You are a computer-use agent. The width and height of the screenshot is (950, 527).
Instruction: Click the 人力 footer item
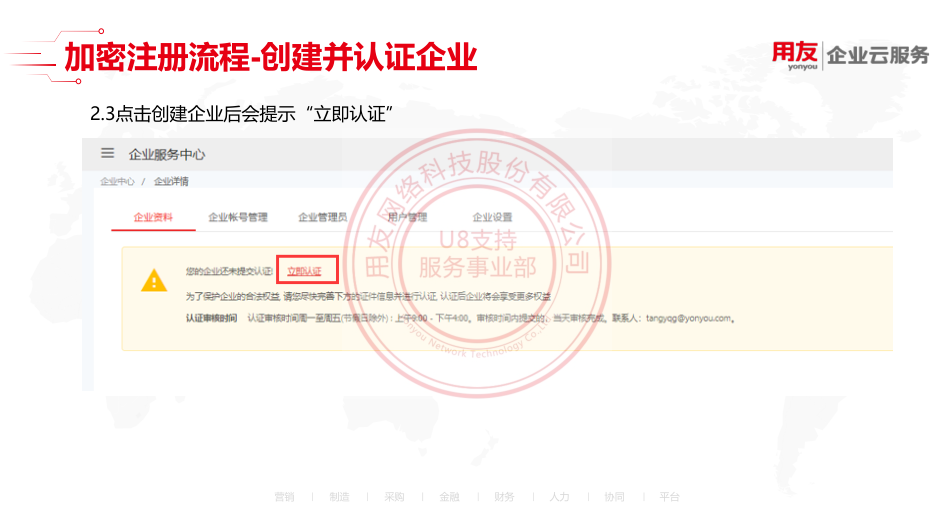click(559, 497)
